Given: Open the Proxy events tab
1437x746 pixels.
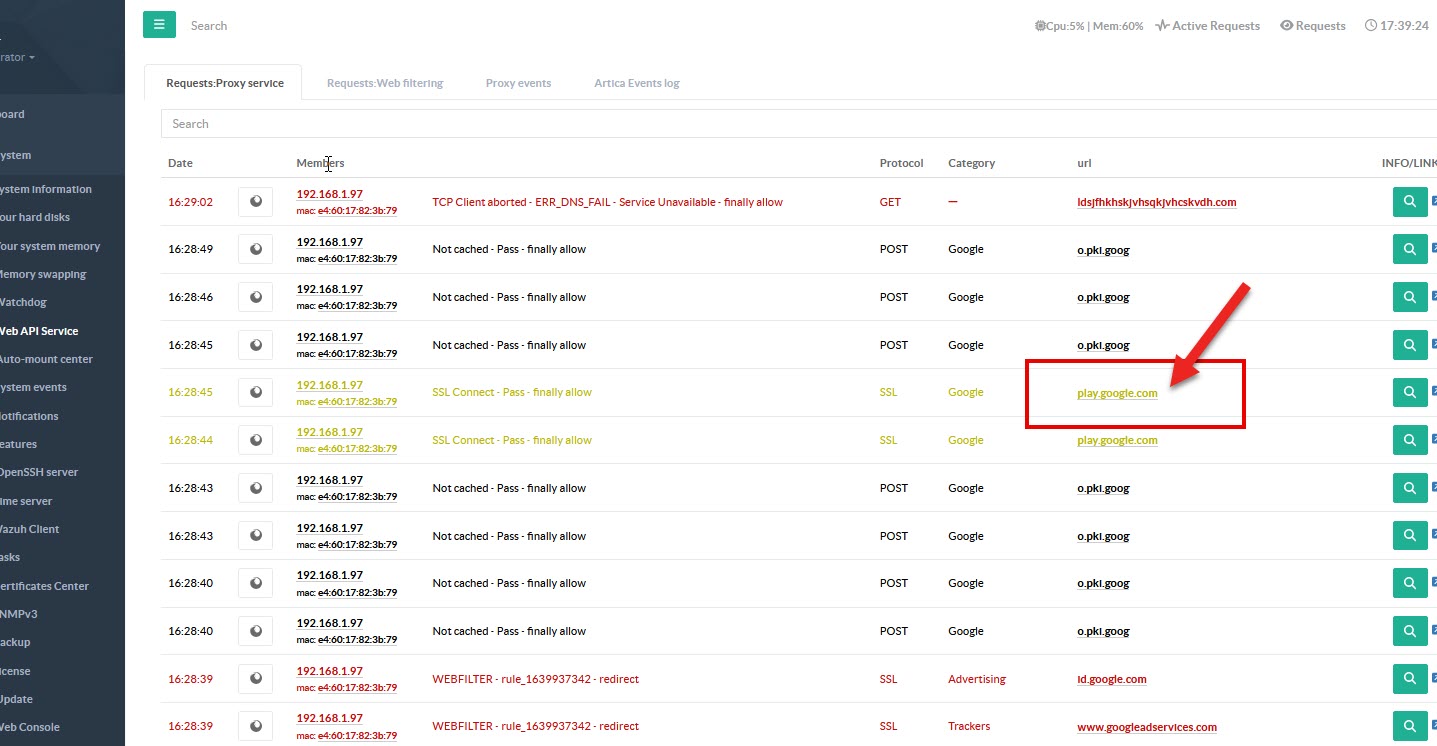Looking at the screenshot, I should pyautogui.click(x=518, y=83).
